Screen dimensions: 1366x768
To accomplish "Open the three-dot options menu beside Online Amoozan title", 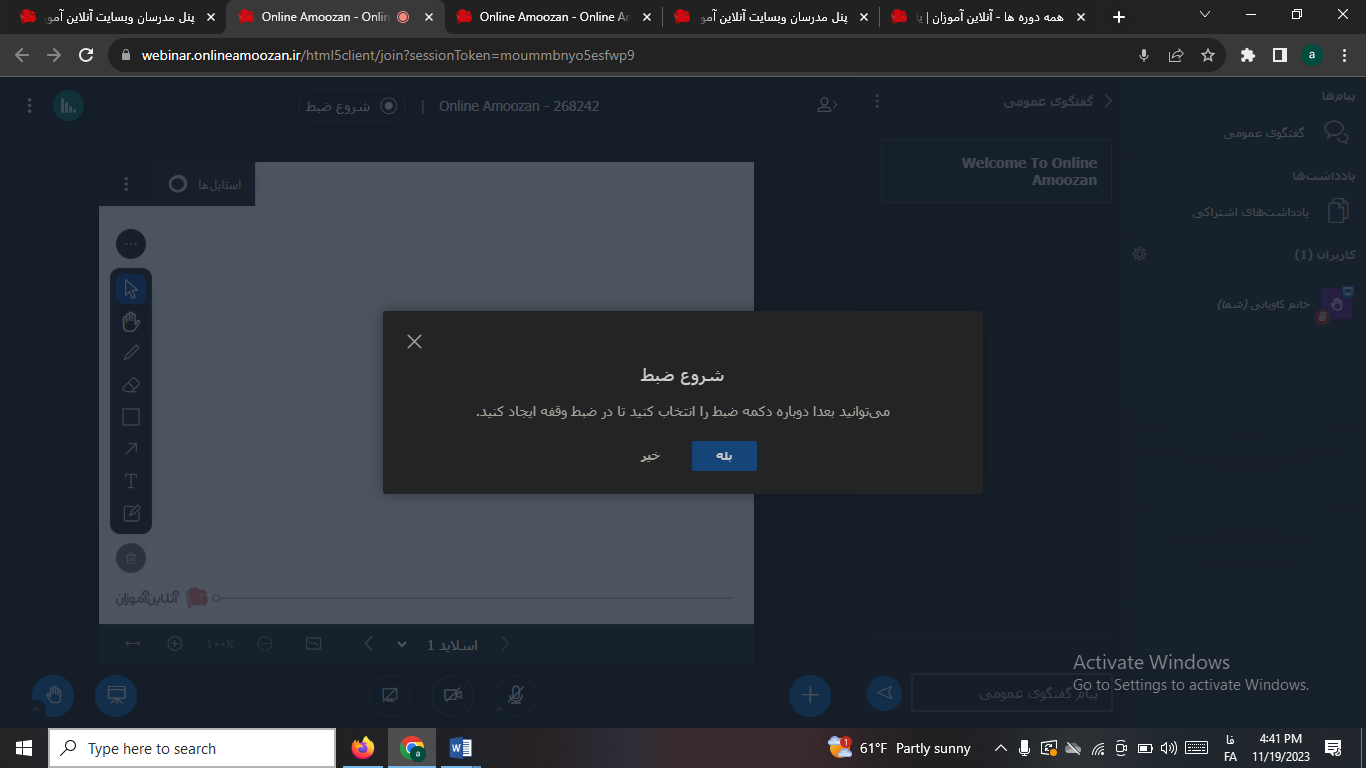I will pyautogui.click(x=29, y=105).
